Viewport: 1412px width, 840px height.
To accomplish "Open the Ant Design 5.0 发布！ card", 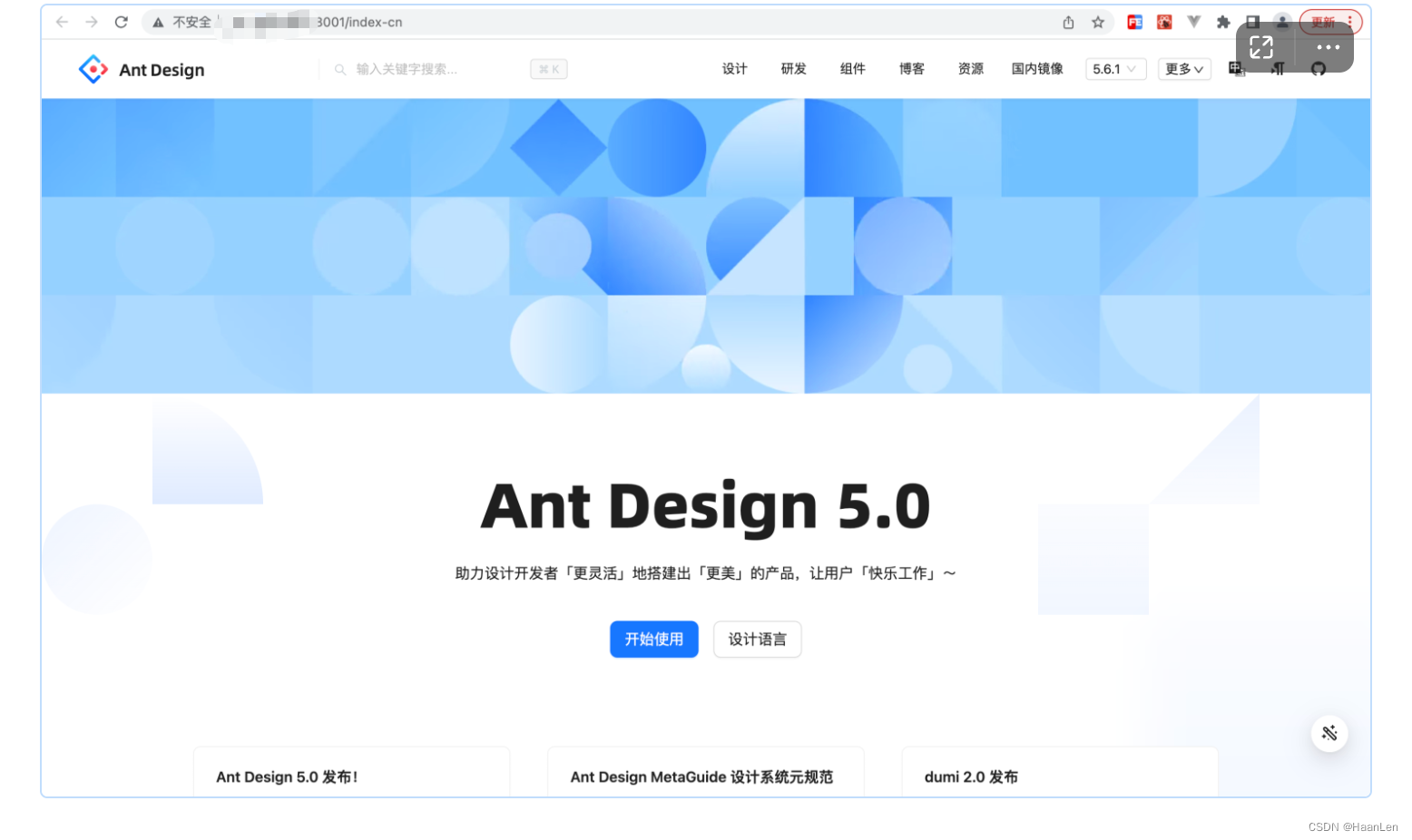I will [x=351, y=773].
